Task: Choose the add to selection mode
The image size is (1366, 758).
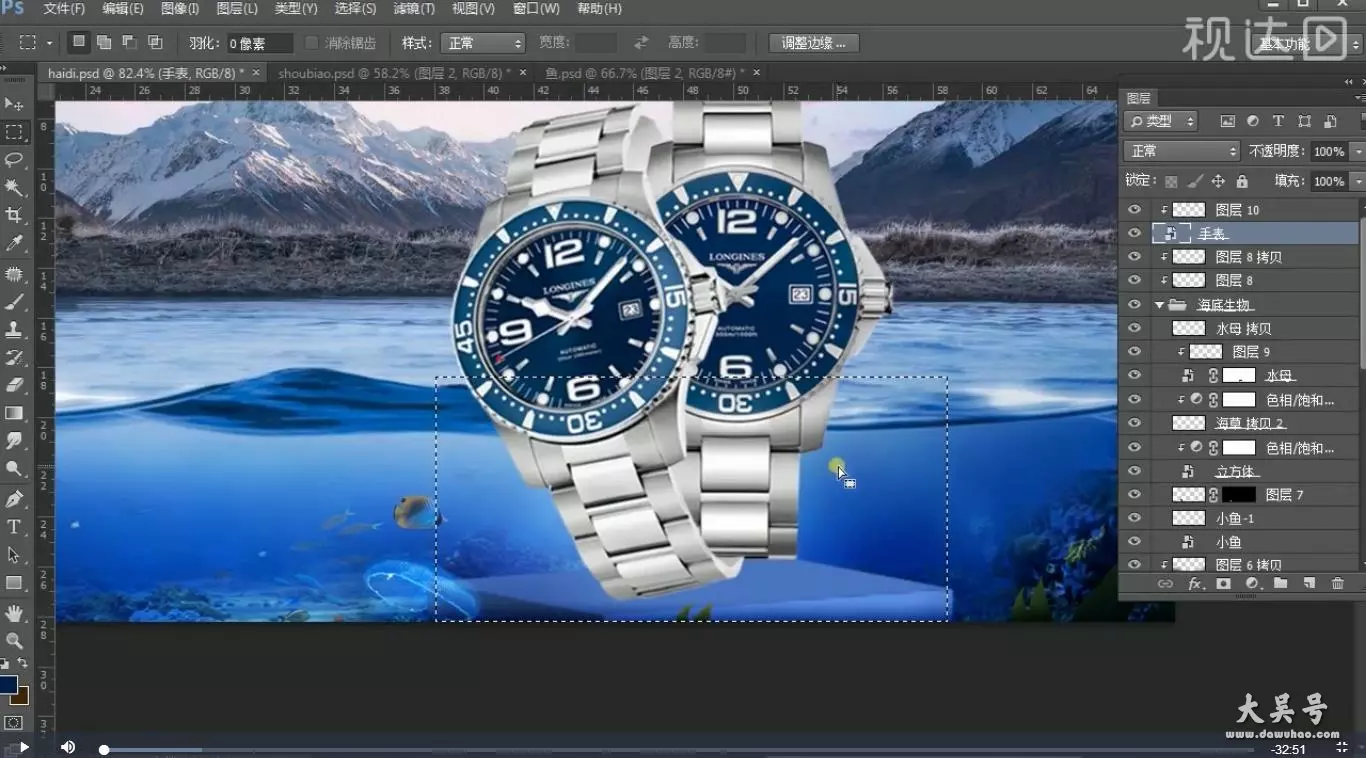Action: click(x=104, y=42)
